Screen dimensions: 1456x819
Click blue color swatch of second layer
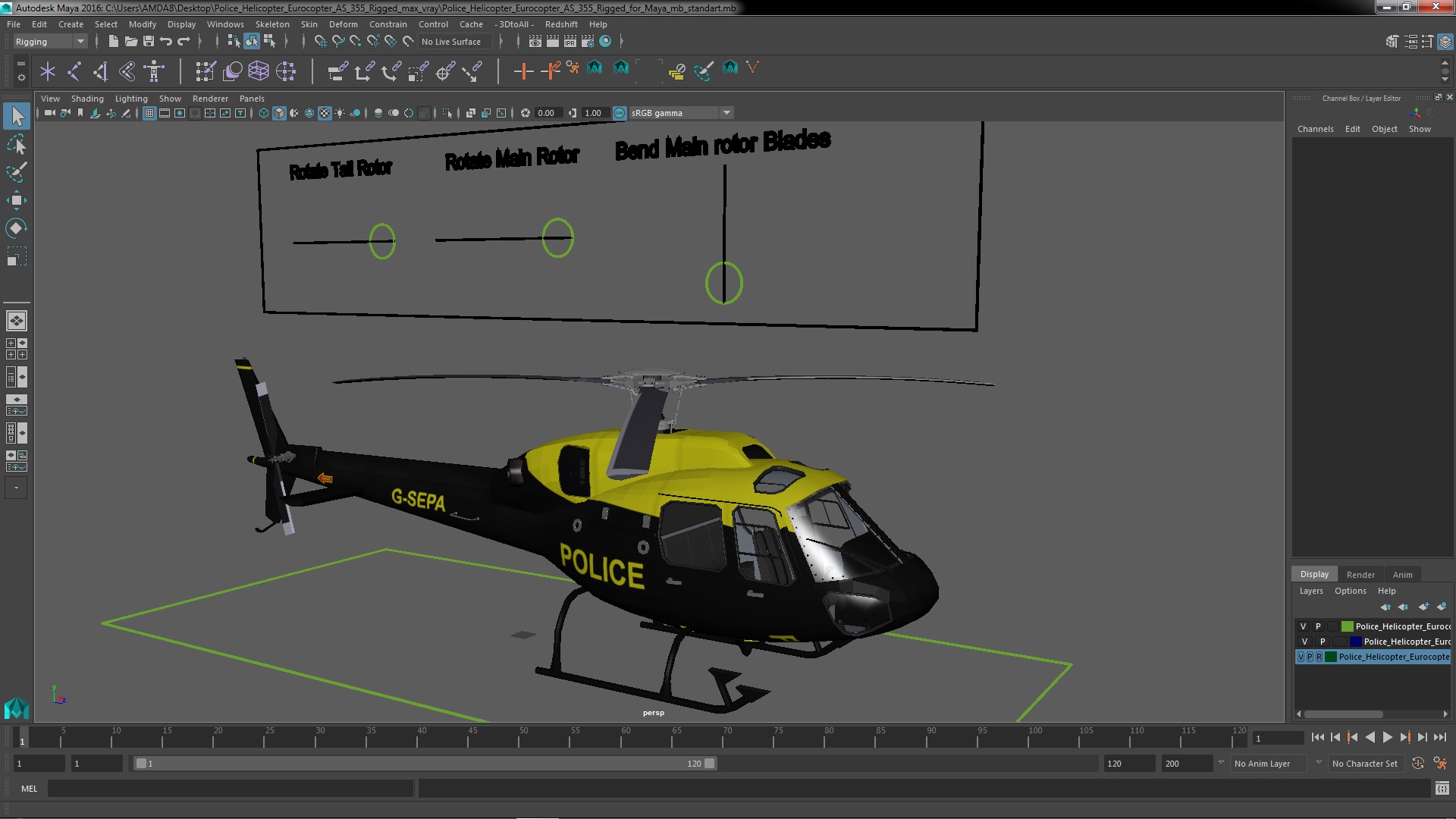[x=1356, y=642]
